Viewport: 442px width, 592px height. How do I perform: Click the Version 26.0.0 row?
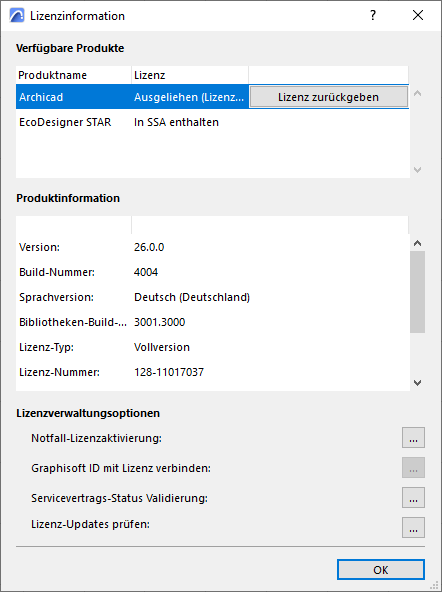click(x=212, y=247)
